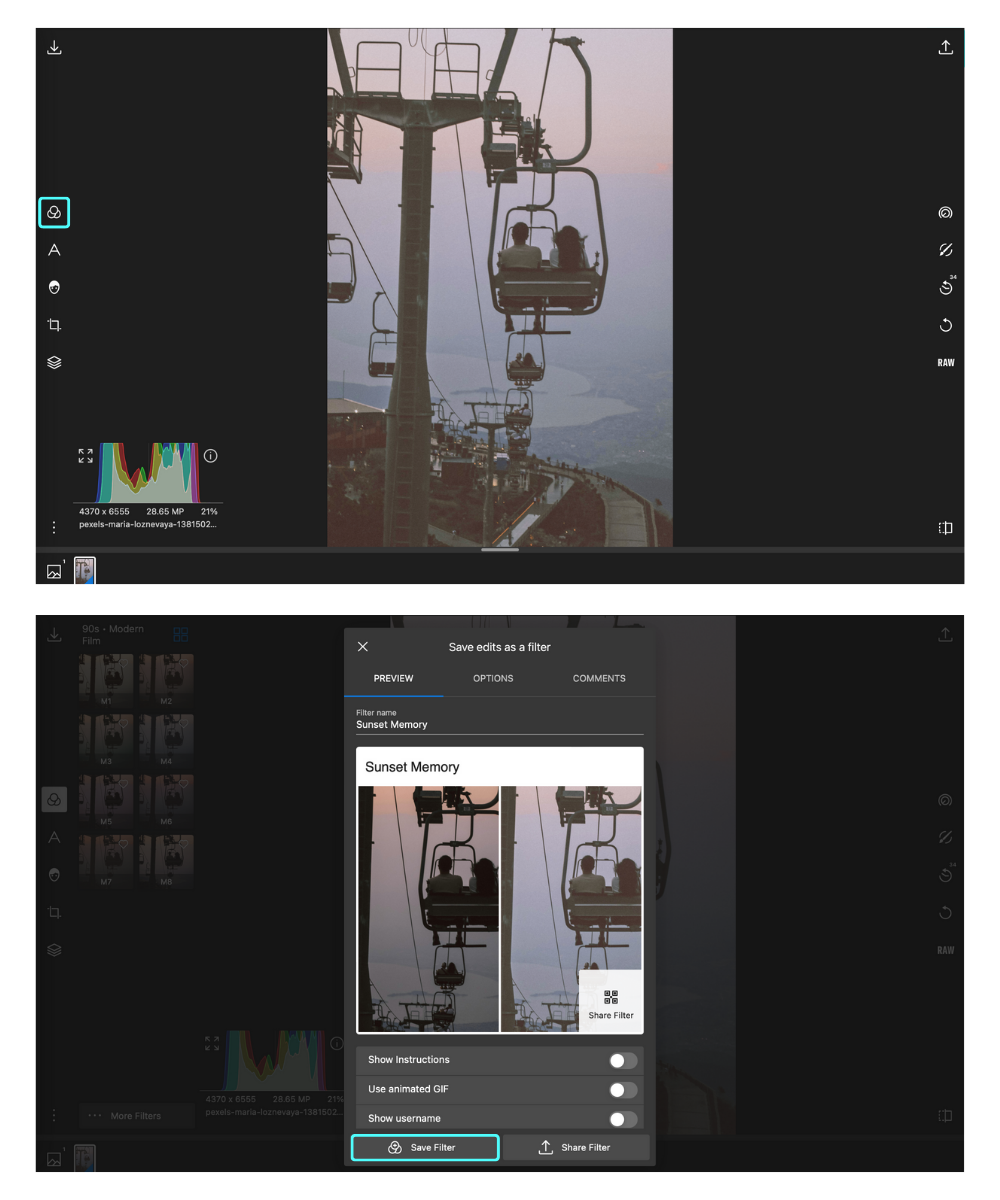Select the Crop tool in the top screenshot
This screenshot has width=1000, height=1200.
[54, 325]
